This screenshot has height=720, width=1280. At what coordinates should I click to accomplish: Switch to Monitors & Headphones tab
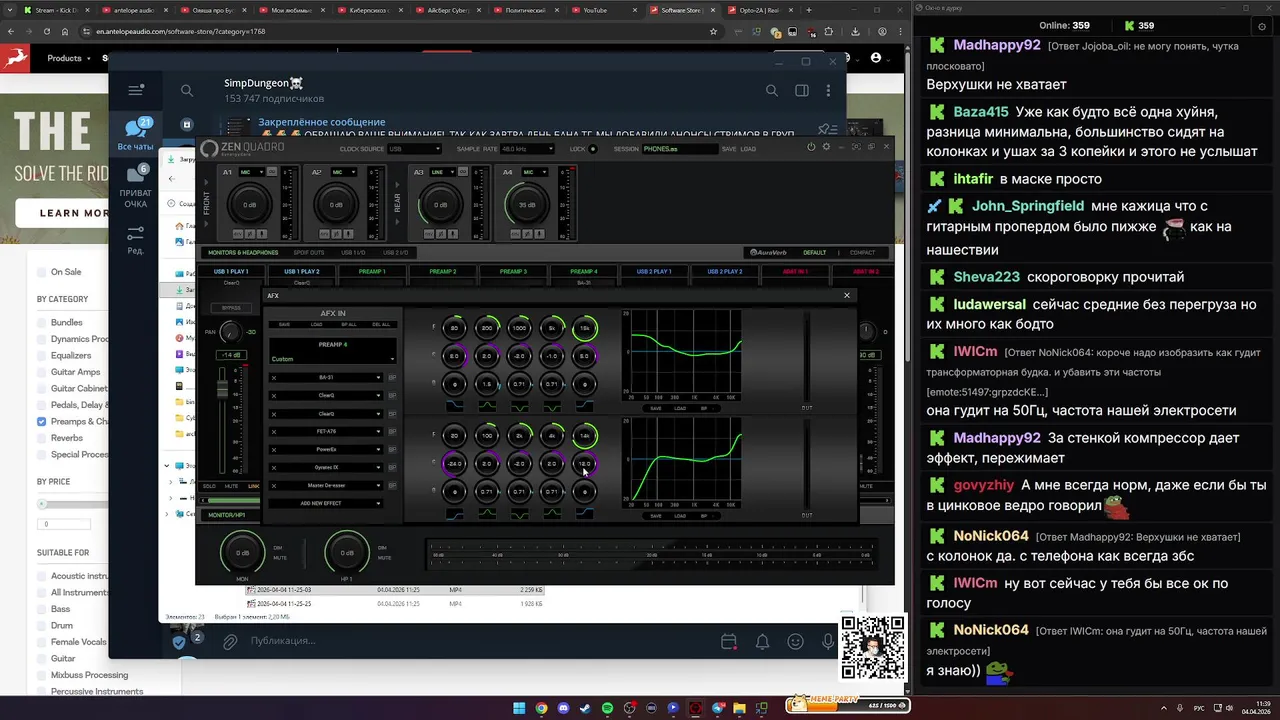243,253
